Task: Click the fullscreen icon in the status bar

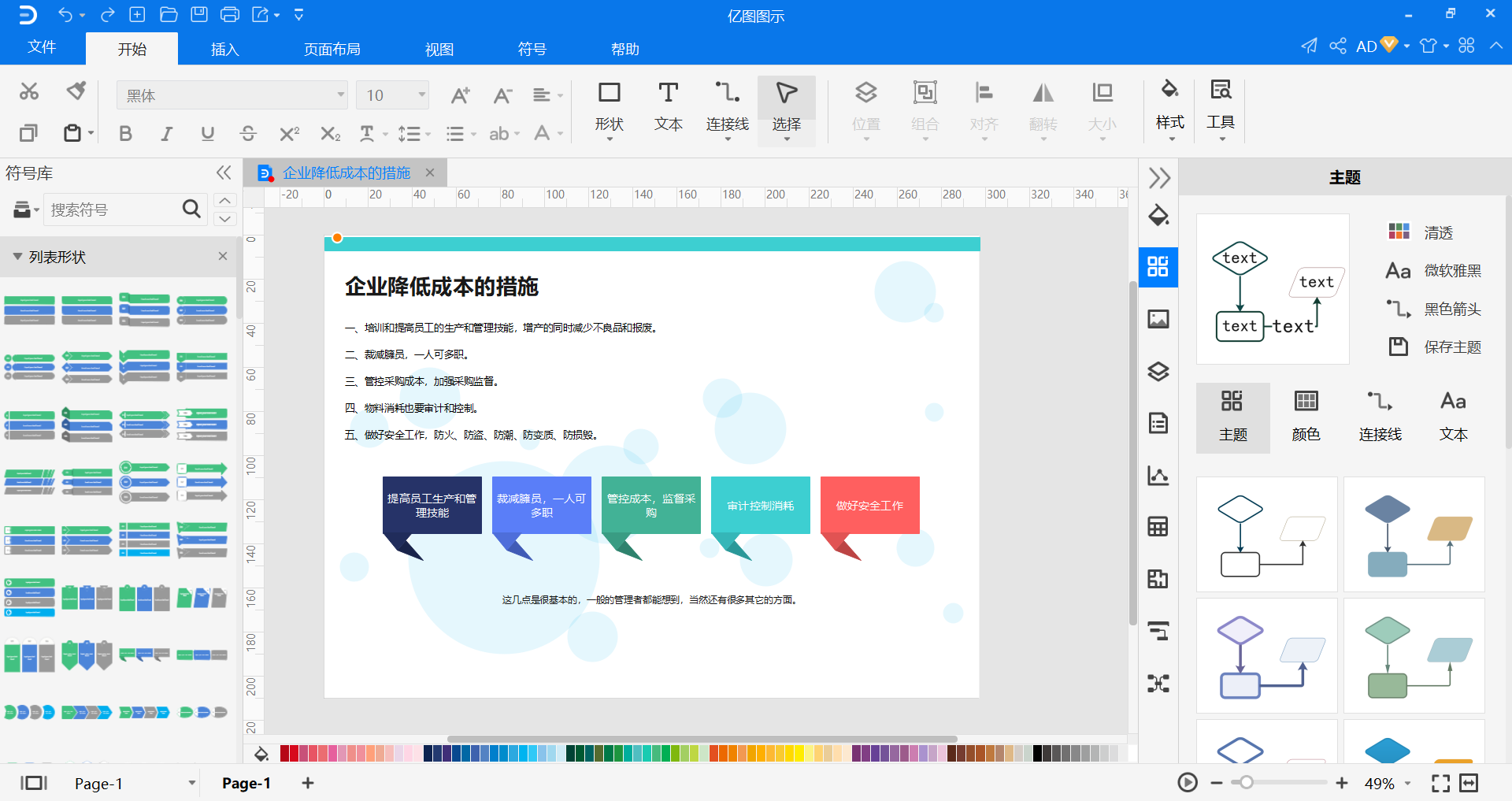Action: point(1440,783)
